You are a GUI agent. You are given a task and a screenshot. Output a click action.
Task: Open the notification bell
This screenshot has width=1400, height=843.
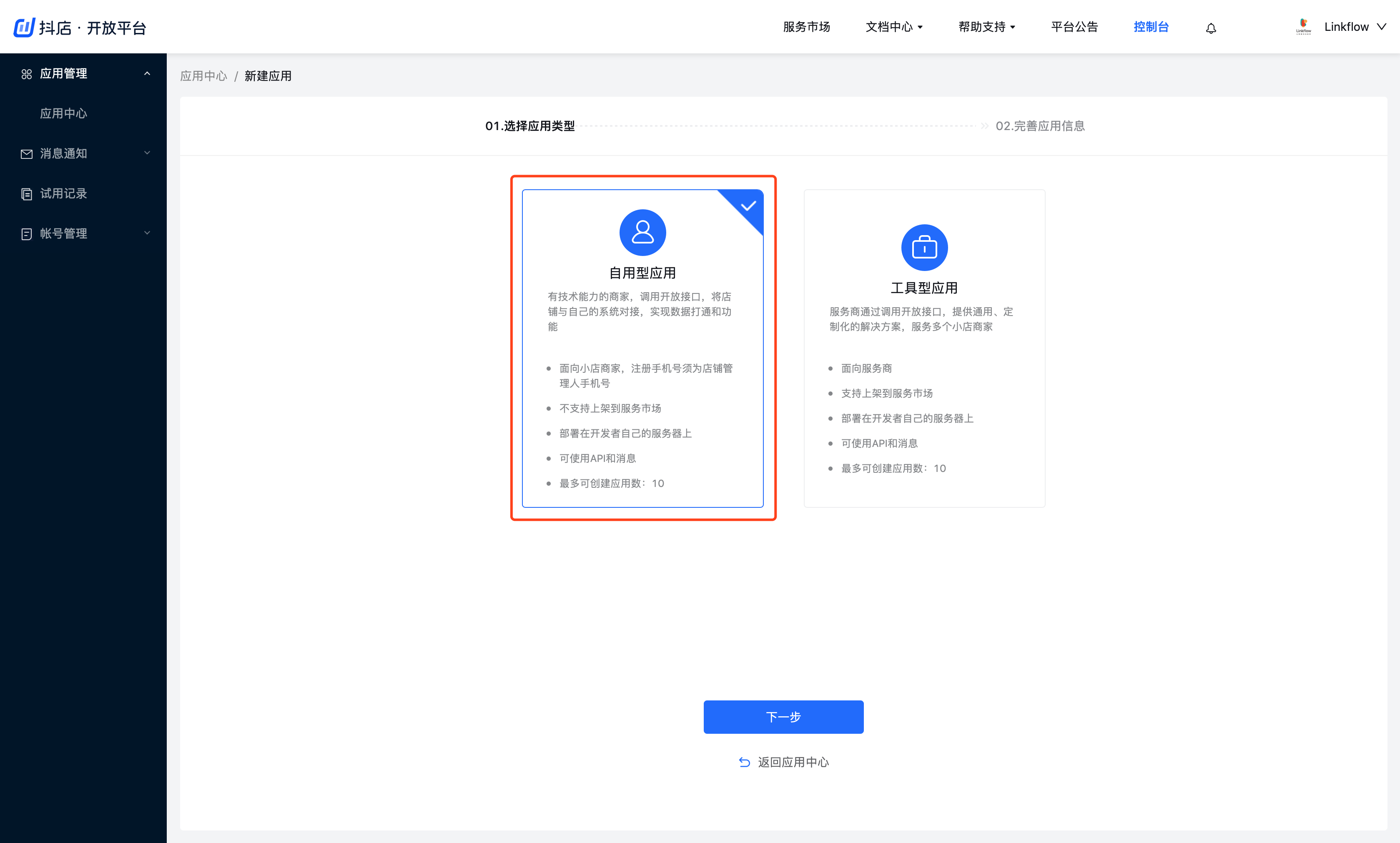[x=1211, y=28]
